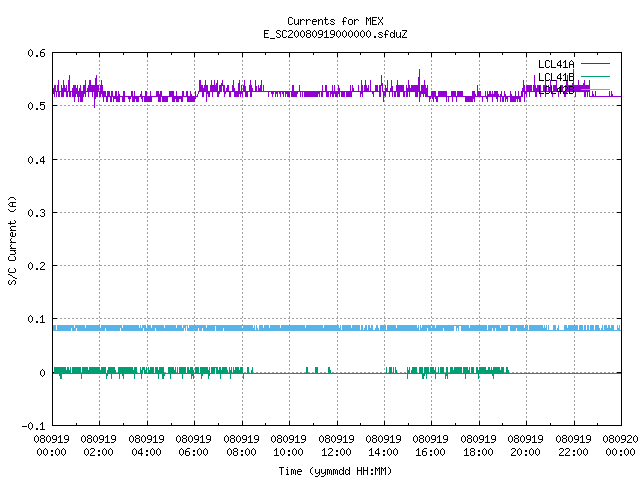Click the green LCL41B legend line sample
Screen dimensions: 640x480
pos(595,76)
